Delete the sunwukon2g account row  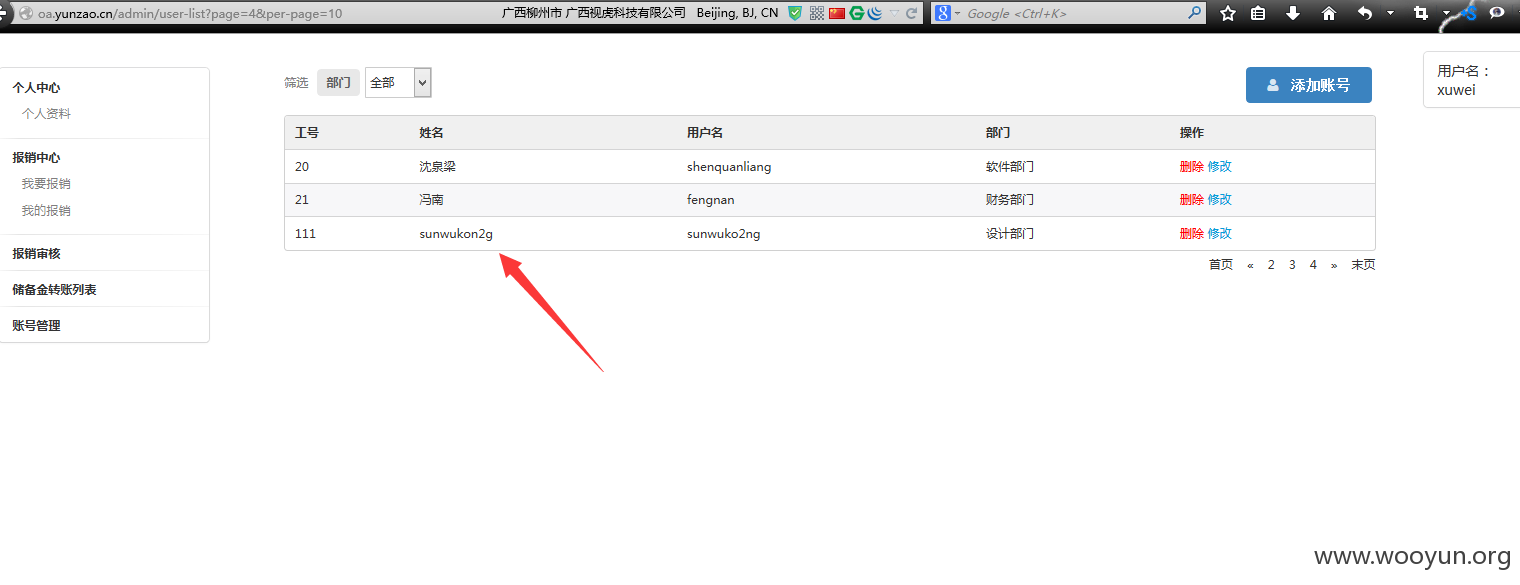(x=1191, y=234)
